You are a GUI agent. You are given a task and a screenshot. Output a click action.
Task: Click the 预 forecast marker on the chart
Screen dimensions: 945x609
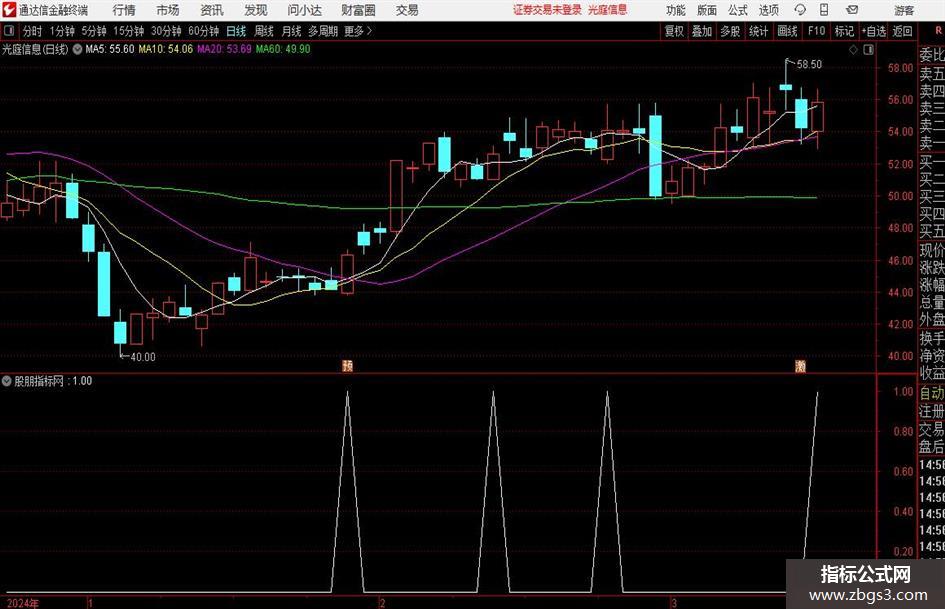(347, 365)
